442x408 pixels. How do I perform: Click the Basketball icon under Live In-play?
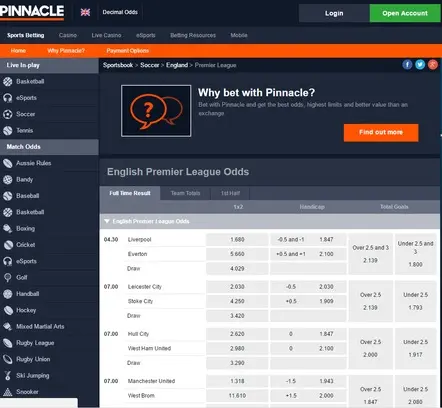pos(8,82)
